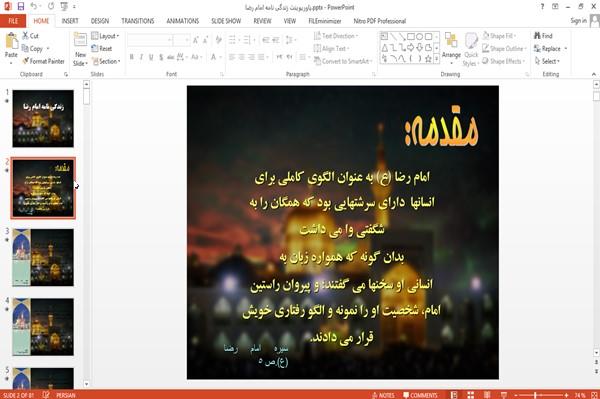Viewport: 600px width, 399px height.
Task: Toggle Italic formatting
Action: click(141, 57)
